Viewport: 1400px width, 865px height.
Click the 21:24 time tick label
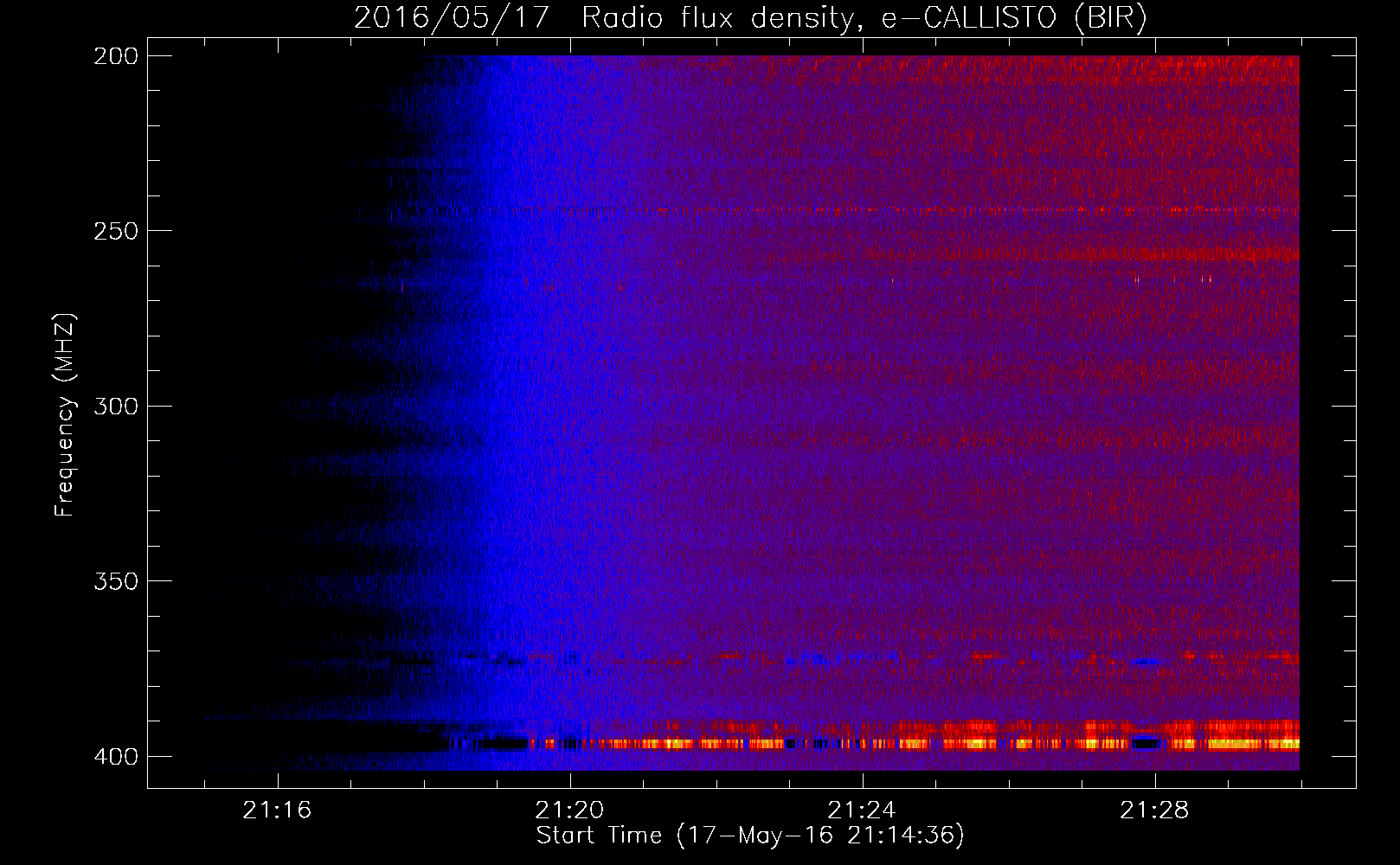(x=862, y=810)
